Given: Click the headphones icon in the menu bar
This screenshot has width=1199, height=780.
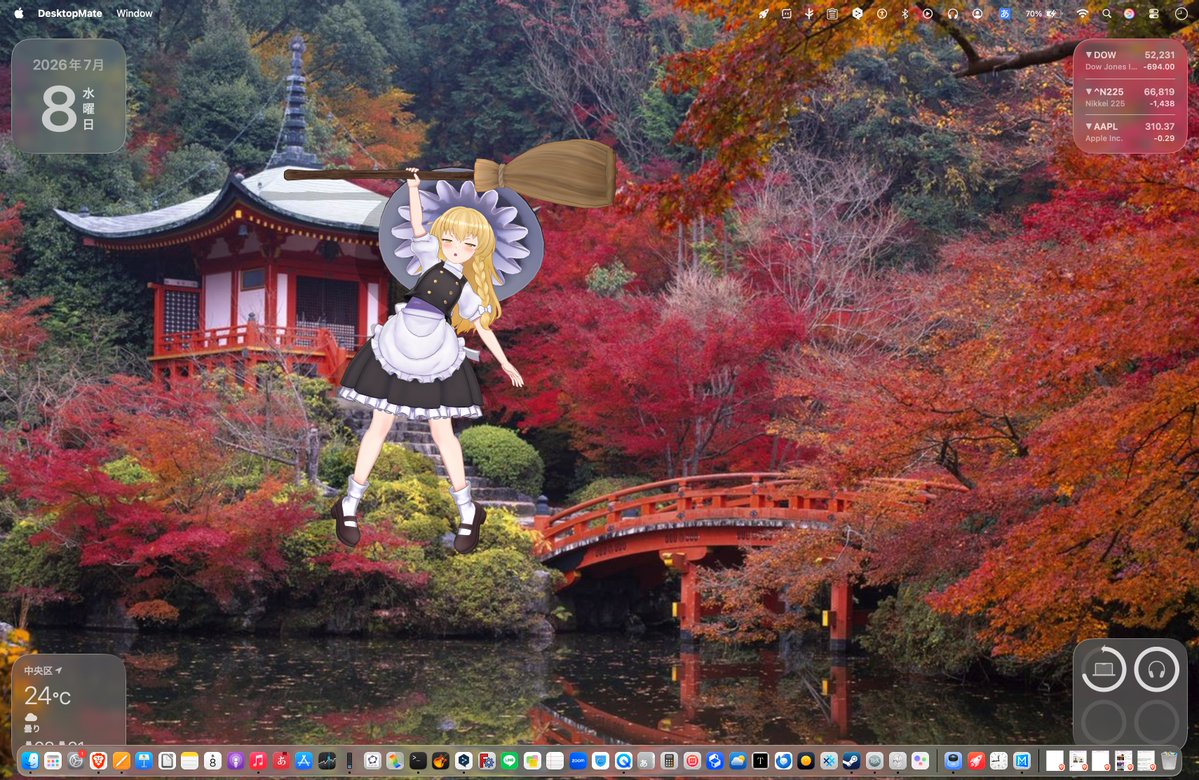Looking at the screenshot, I should coord(953,14).
